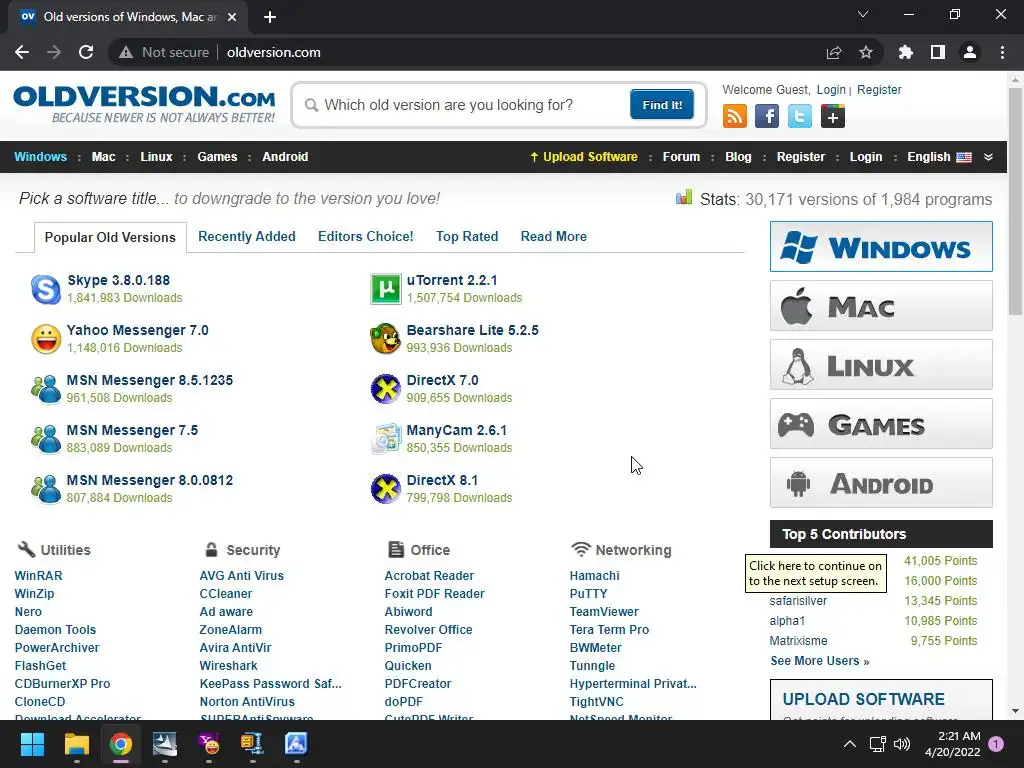Open Chrome extensions puzzle icon

(906, 52)
